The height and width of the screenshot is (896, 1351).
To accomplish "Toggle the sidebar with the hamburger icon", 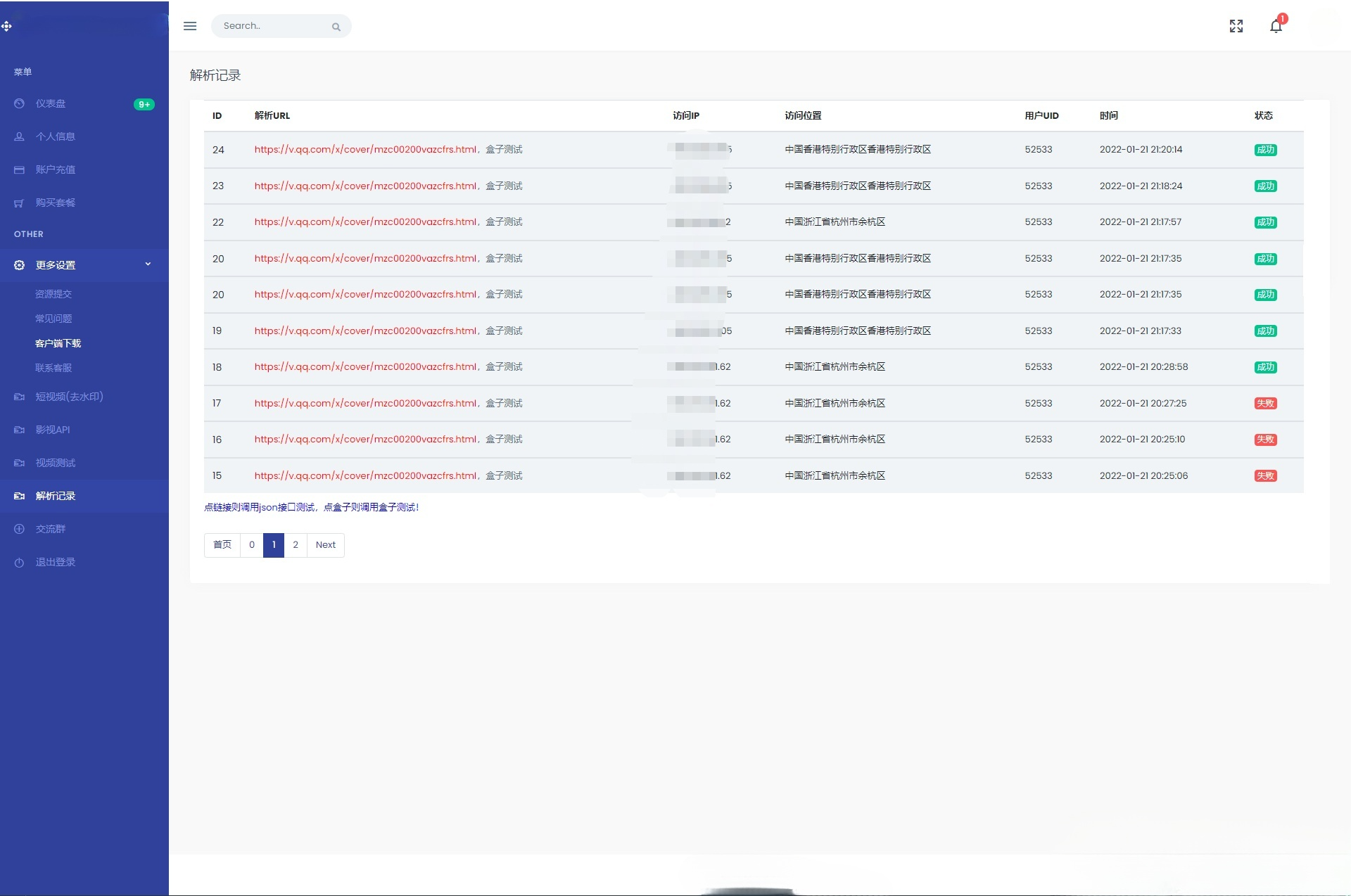I will [x=190, y=26].
